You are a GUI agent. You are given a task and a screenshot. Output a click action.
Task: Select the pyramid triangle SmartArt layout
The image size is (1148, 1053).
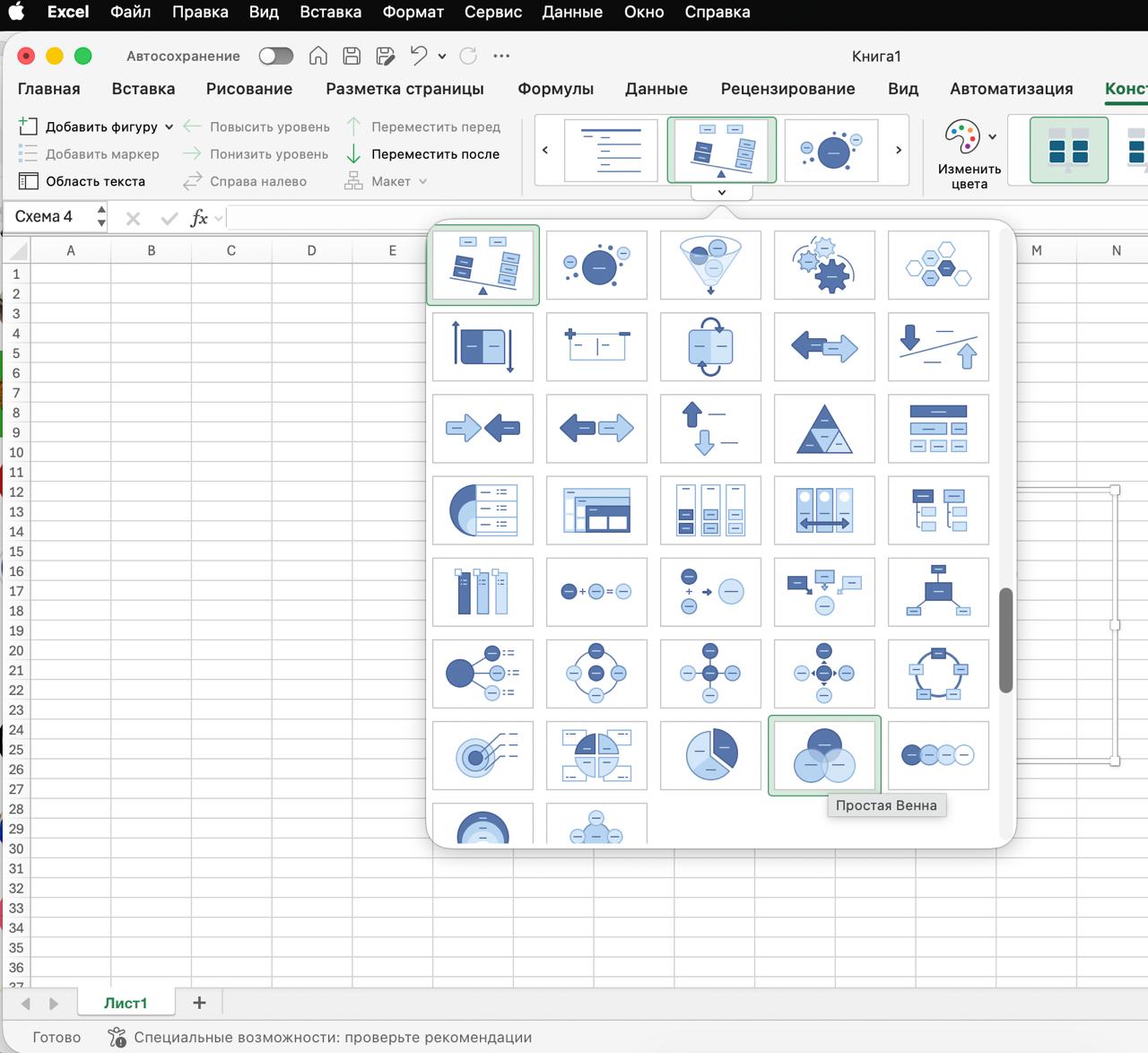click(x=824, y=429)
